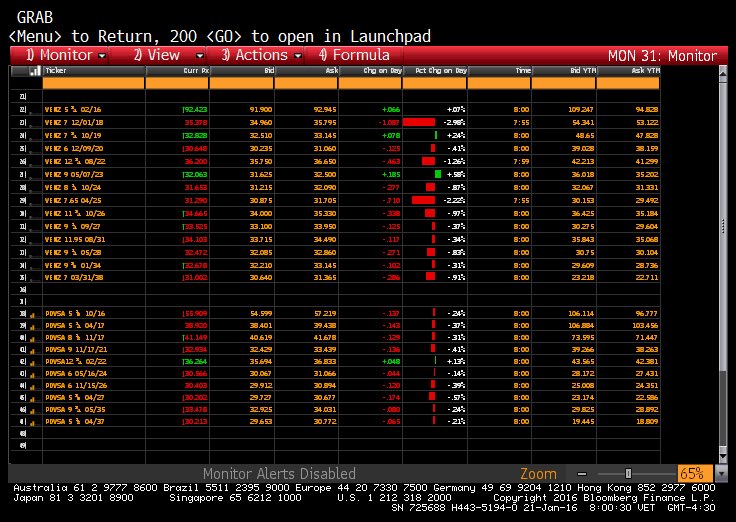Select the VENZ 9 05/07/23 ticker

click(x=74, y=175)
